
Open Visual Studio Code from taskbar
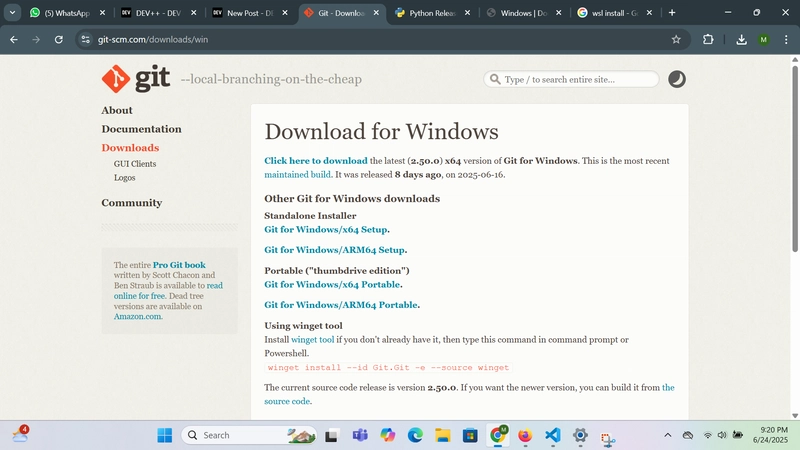click(x=553, y=435)
